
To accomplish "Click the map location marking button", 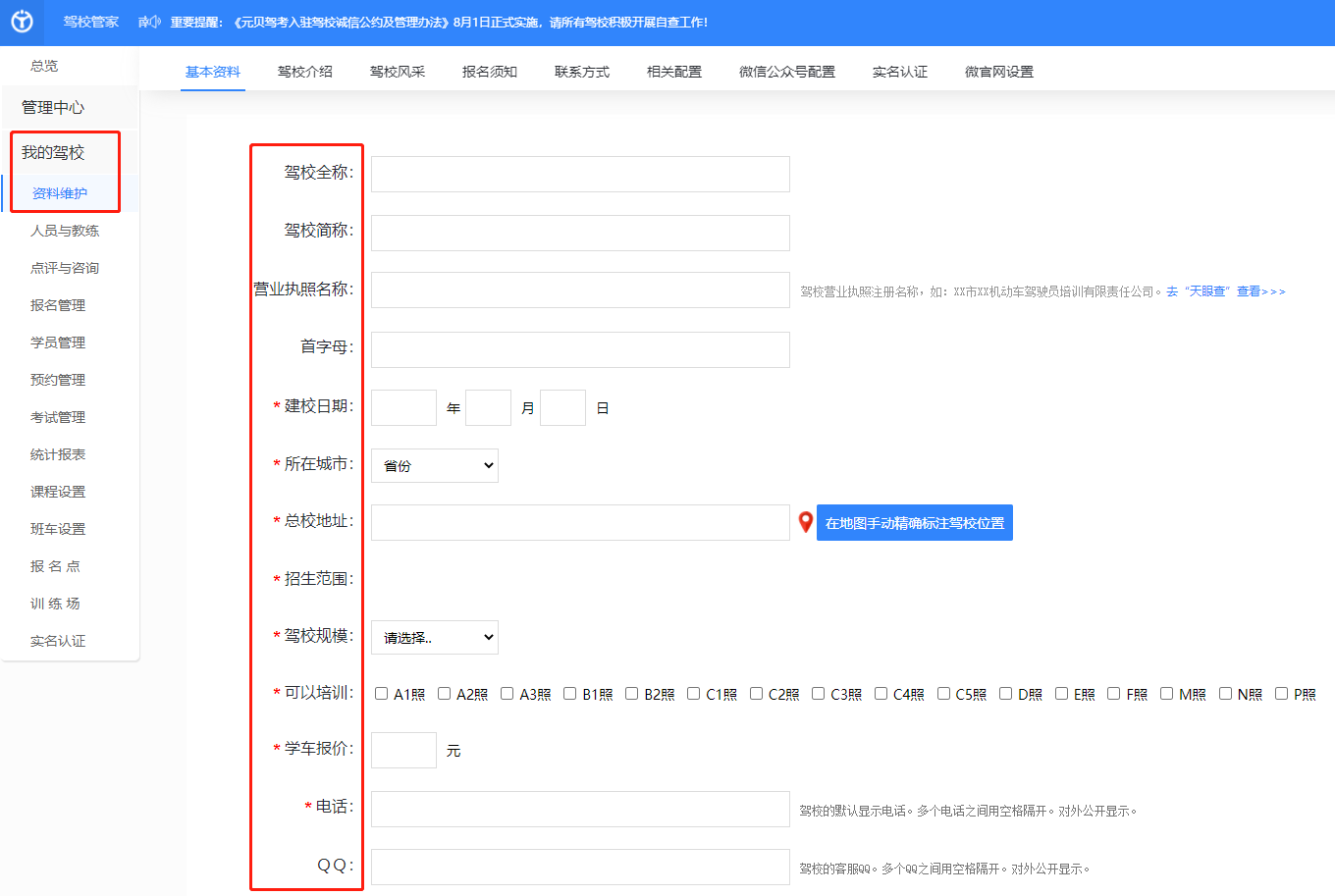I will (914, 523).
